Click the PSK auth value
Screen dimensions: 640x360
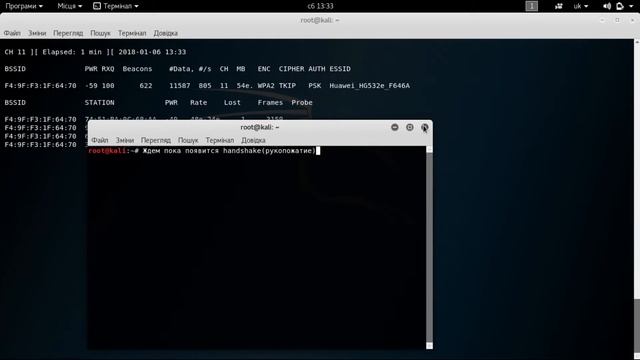pos(315,86)
